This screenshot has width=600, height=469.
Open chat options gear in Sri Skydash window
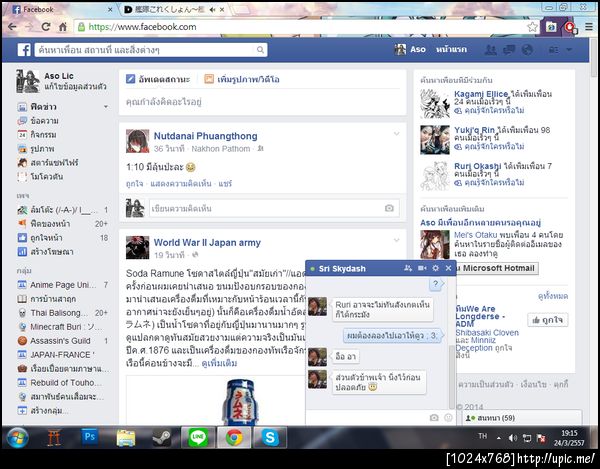pyautogui.click(x=435, y=268)
